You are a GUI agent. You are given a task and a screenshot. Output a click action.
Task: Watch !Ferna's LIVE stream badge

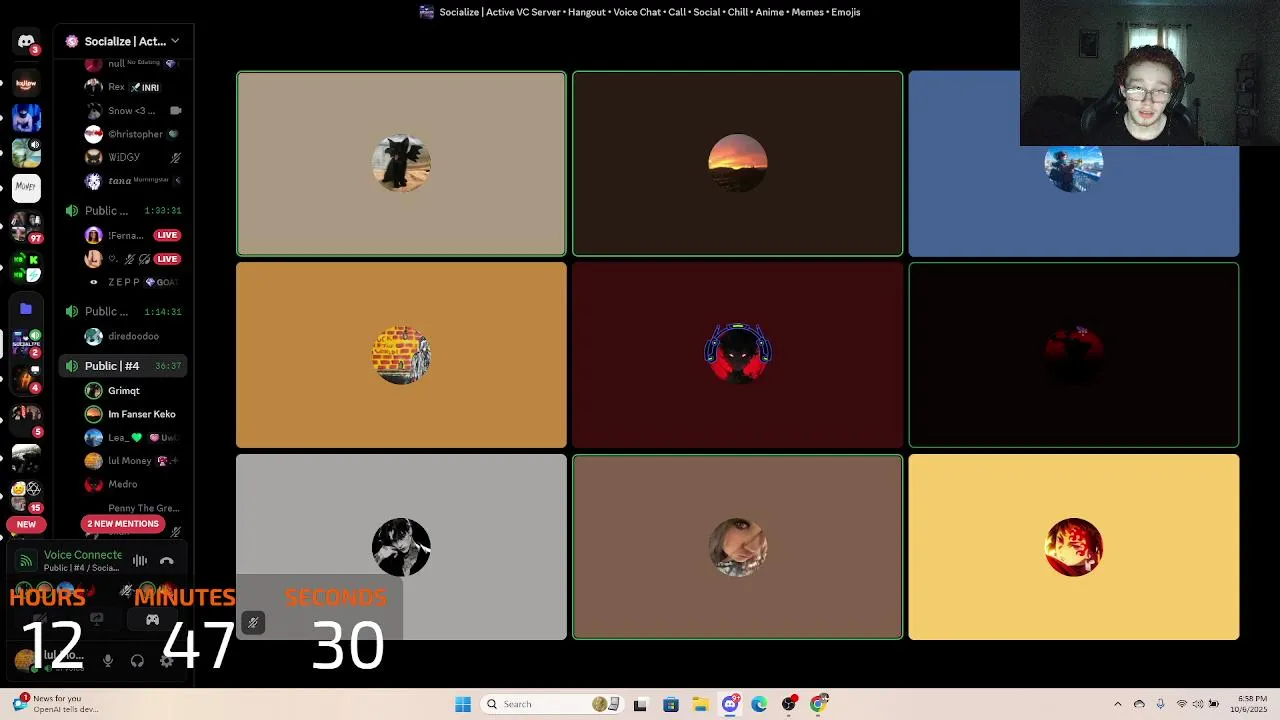(167, 235)
